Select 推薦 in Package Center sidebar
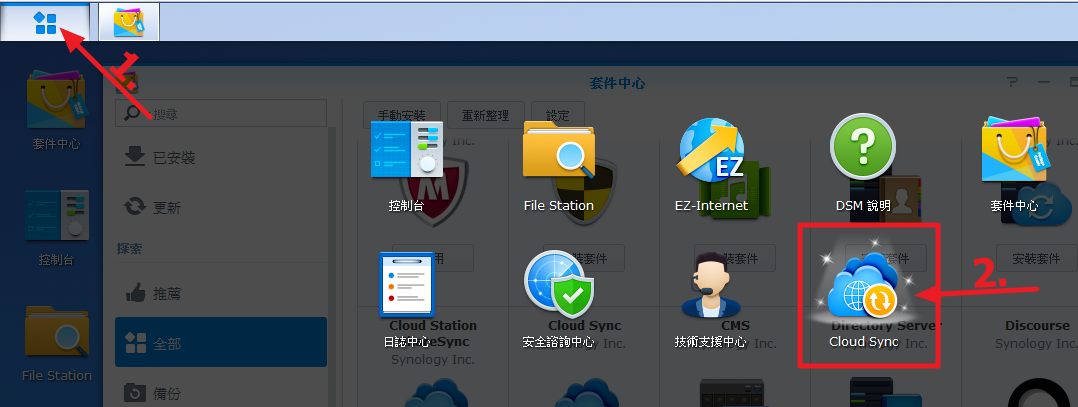Image resolution: width=1078 pixels, height=407 pixels. 221,294
